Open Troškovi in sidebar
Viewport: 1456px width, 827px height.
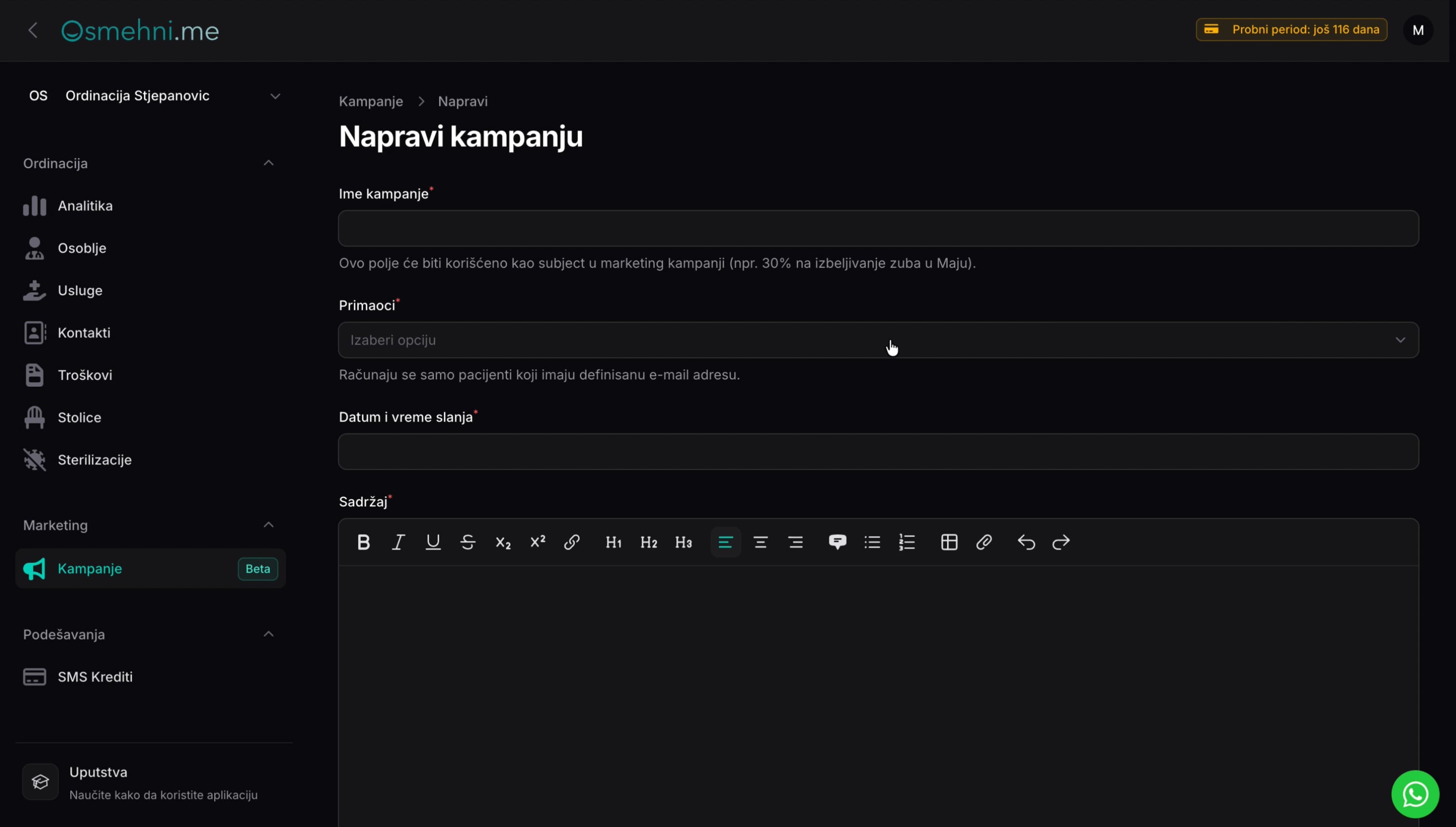coord(150,375)
